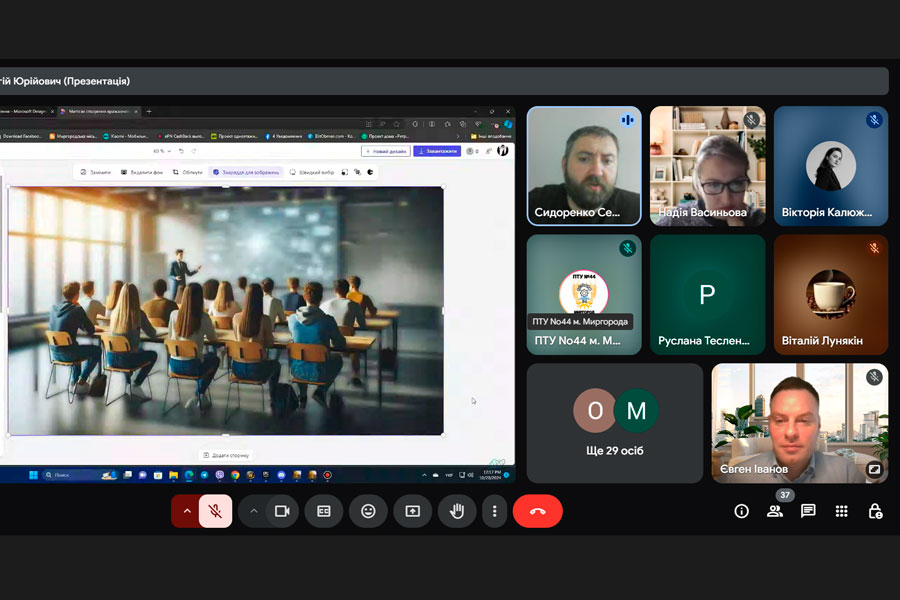Switch to Microsoft Designer browser tab

click(x=26, y=111)
